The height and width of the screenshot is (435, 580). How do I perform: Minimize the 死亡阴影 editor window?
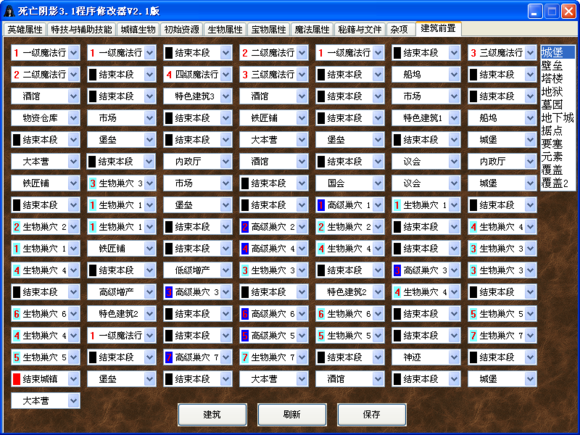coord(535,11)
